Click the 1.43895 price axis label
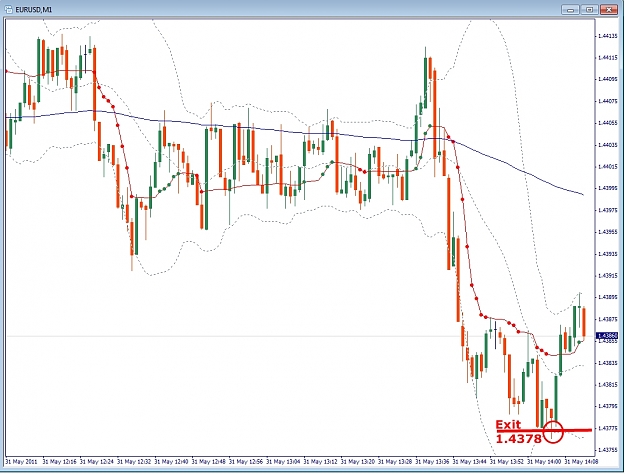This screenshot has height=474, width=625. [x=608, y=297]
